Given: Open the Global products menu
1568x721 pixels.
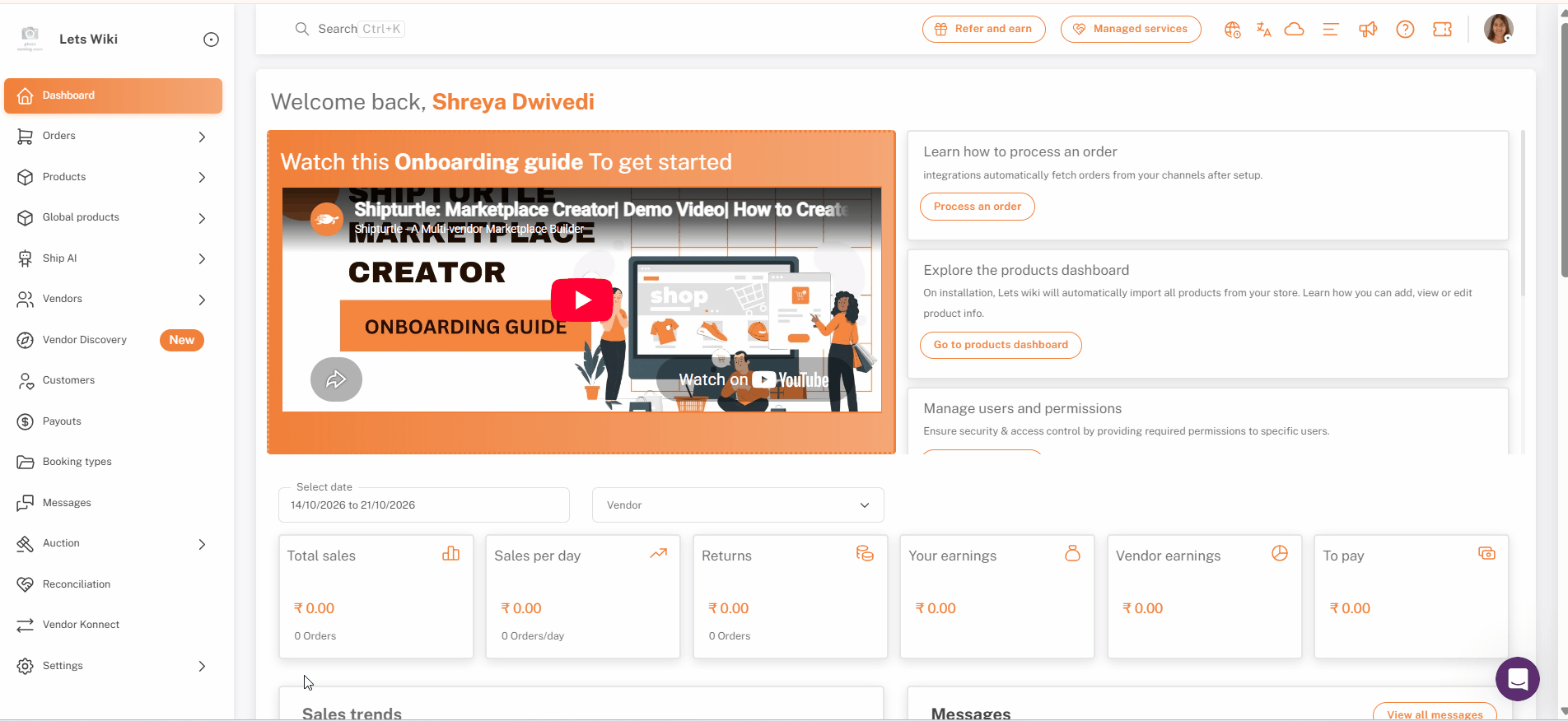Looking at the screenshot, I should point(113,217).
